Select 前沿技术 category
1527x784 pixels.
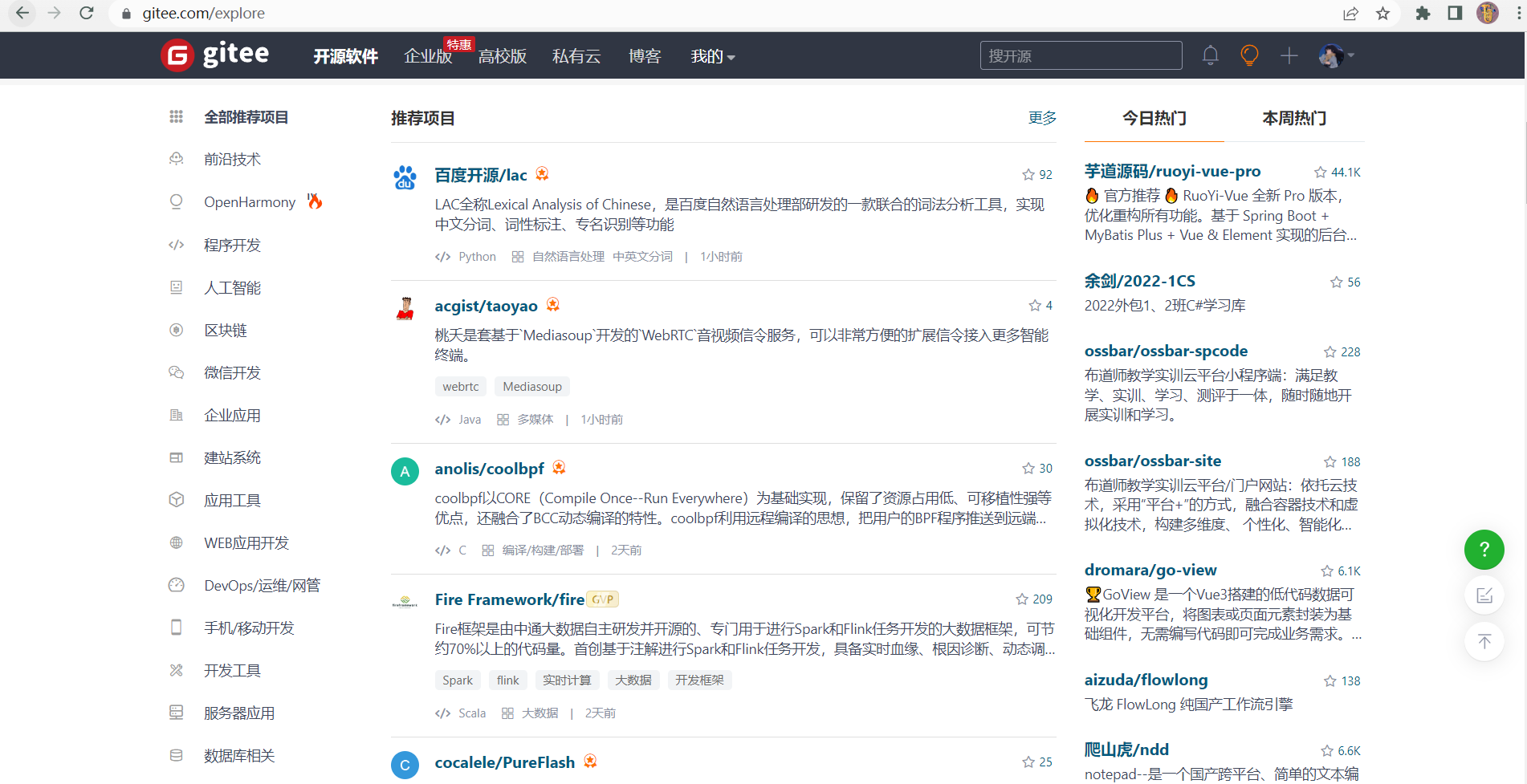point(232,160)
